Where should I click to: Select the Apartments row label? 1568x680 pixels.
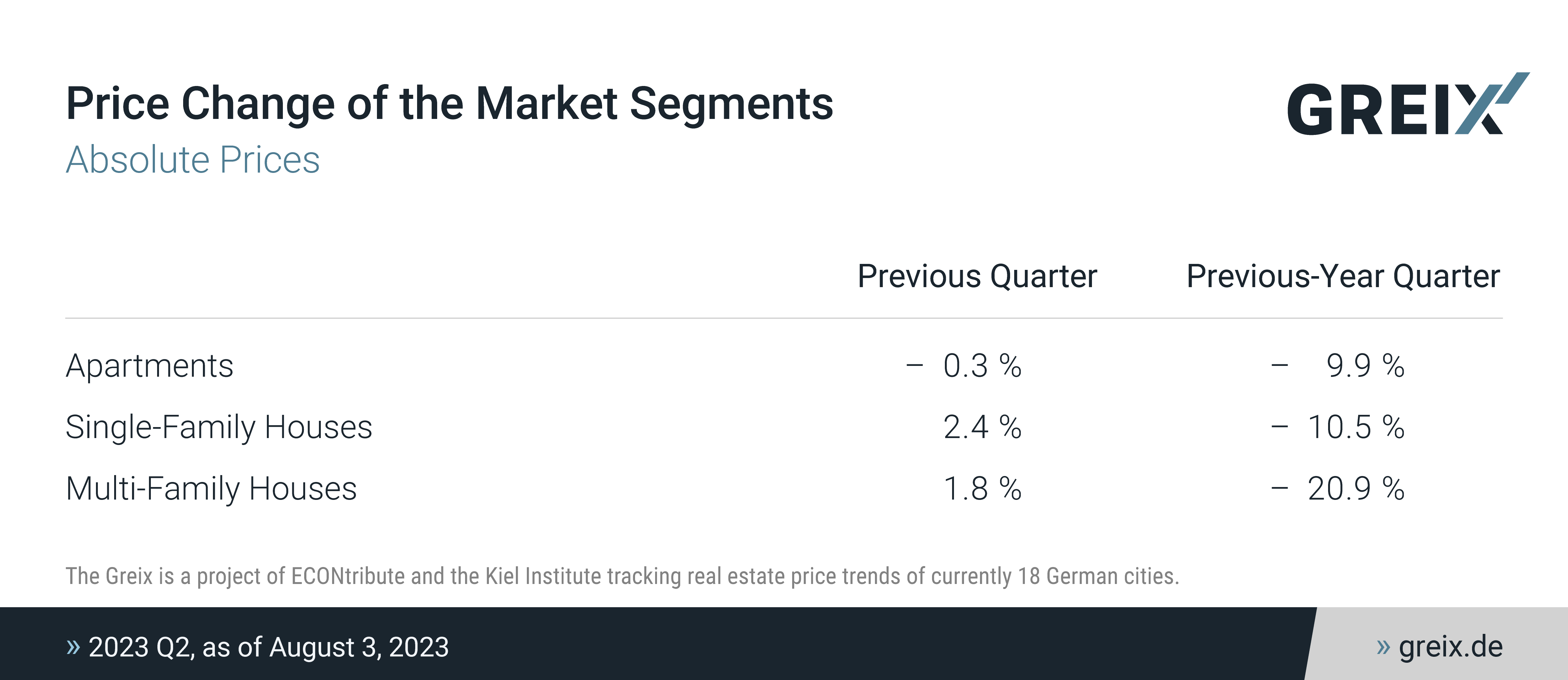(x=150, y=366)
